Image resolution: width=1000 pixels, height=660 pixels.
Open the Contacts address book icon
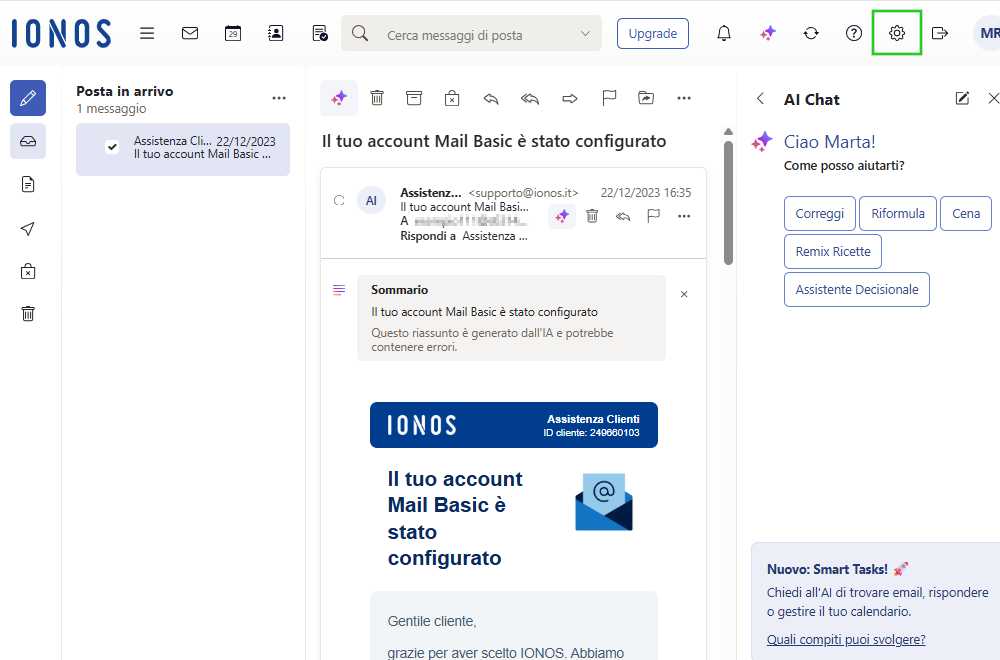click(275, 33)
